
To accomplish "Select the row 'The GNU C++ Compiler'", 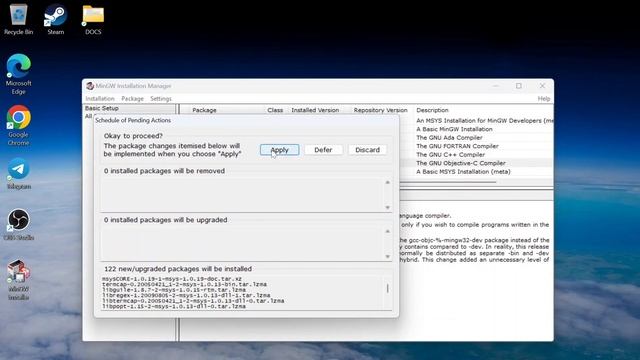I will tap(450, 155).
